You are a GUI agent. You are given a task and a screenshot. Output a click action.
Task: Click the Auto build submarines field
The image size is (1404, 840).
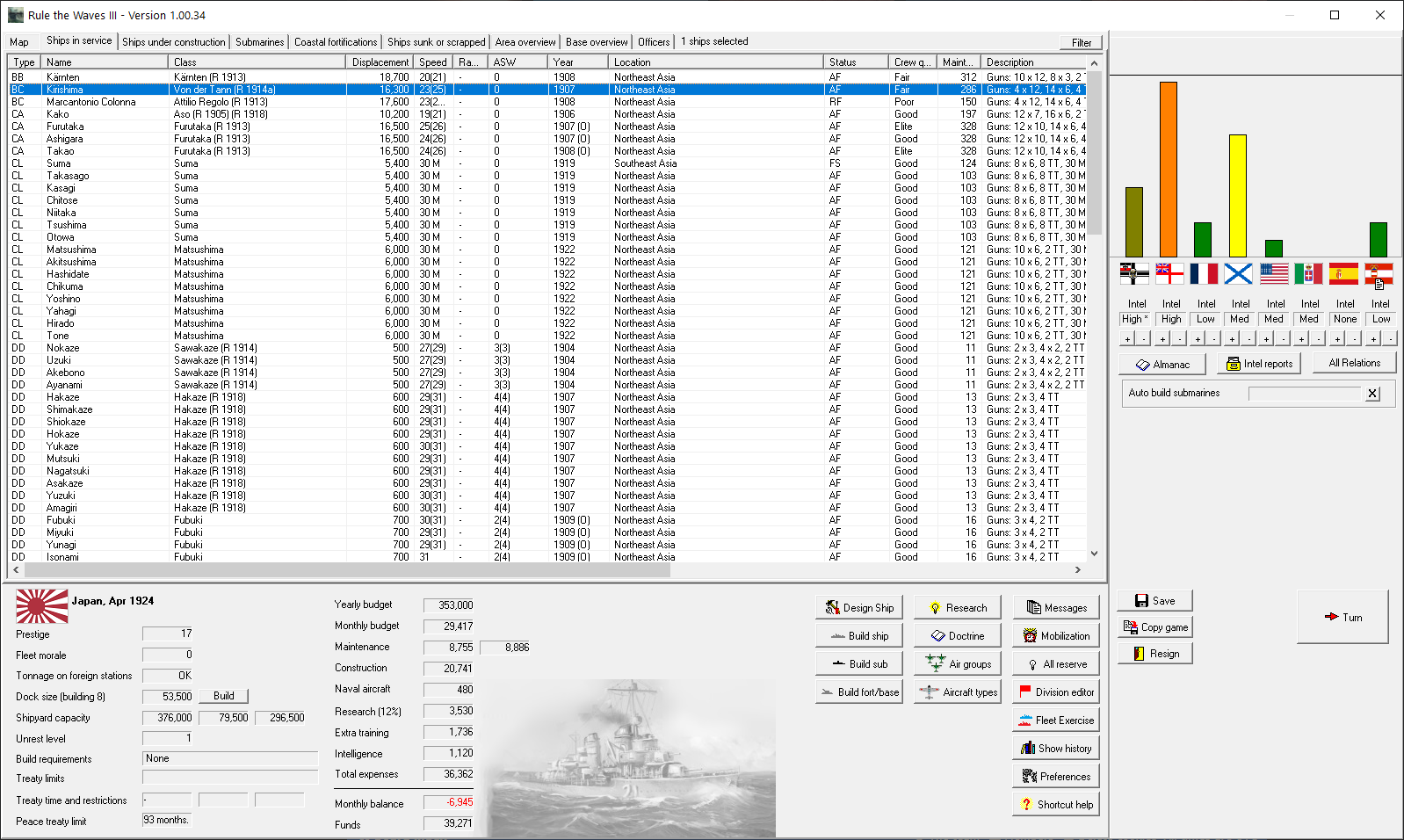click(x=1305, y=394)
